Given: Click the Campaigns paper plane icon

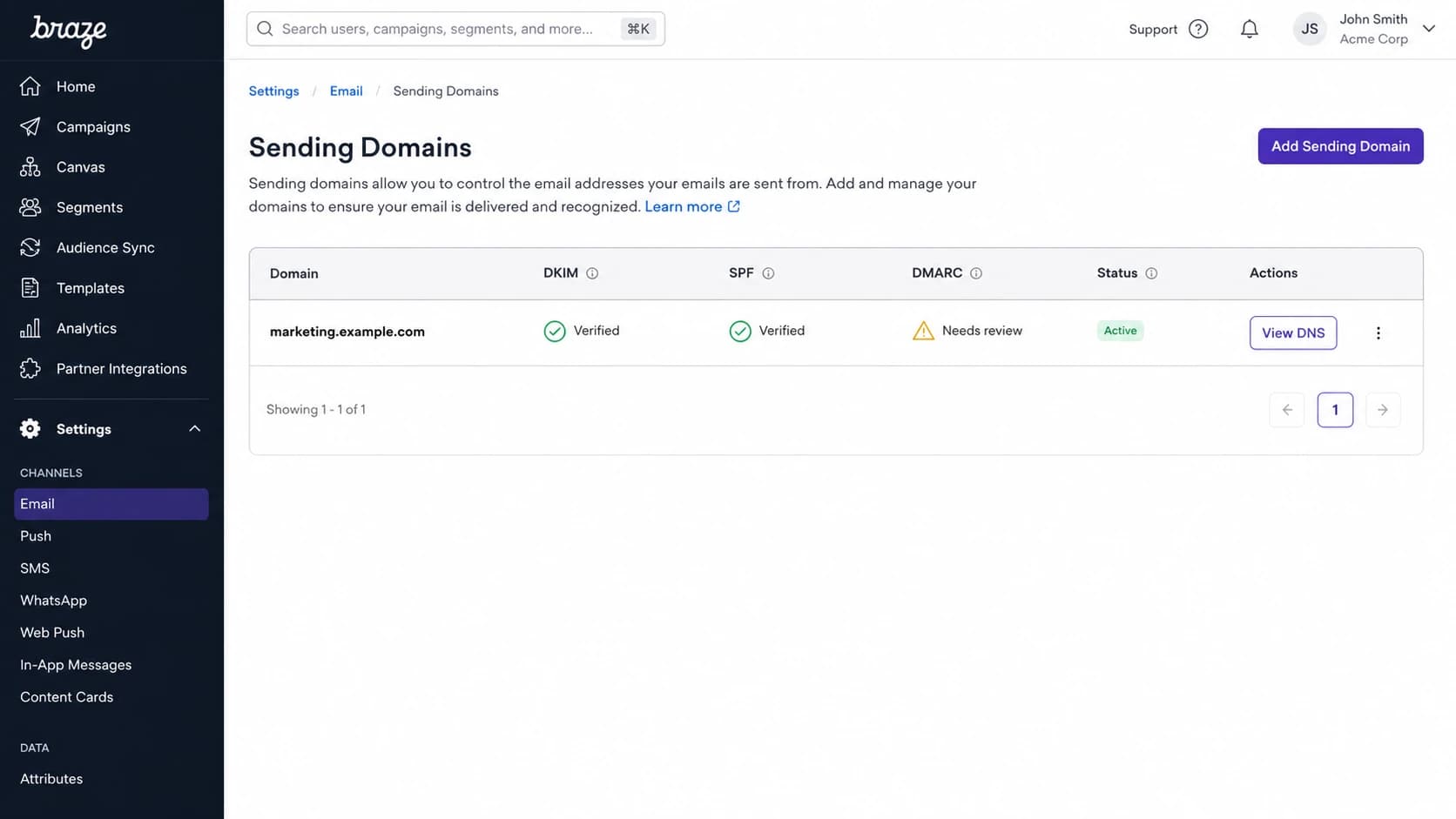Looking at the screenshot, I should click(x=30, y=126).
